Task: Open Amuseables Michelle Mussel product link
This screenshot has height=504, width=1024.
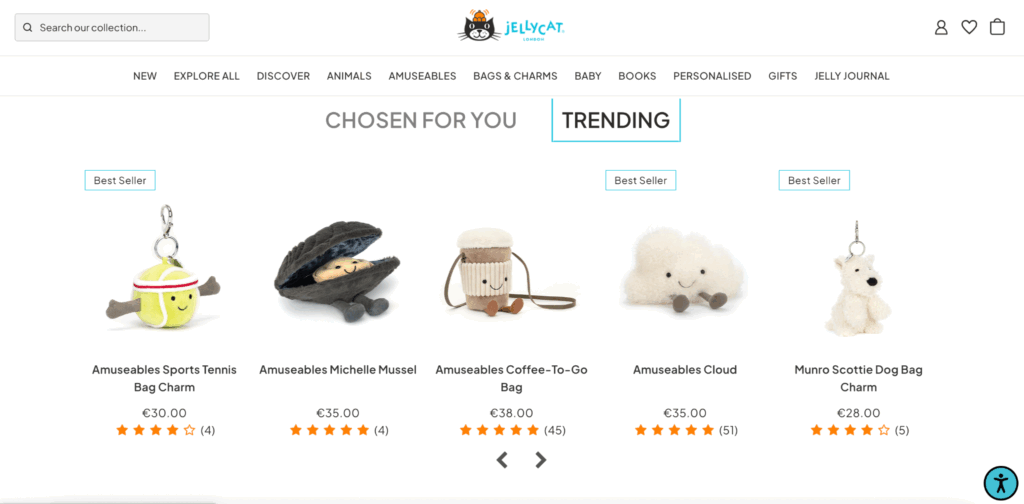Action: 338,370
